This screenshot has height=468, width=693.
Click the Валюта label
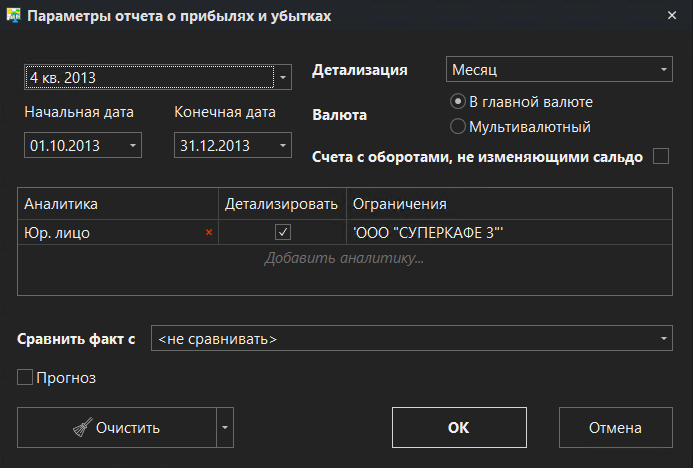pos(339,115)
